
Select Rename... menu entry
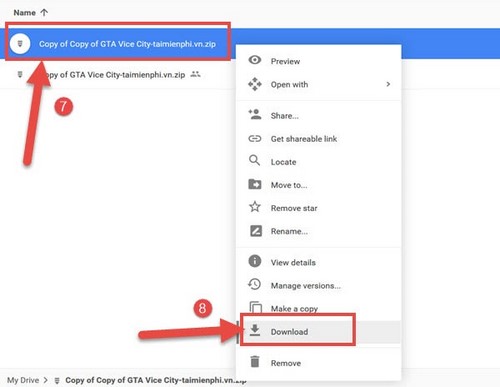[318, 231]
